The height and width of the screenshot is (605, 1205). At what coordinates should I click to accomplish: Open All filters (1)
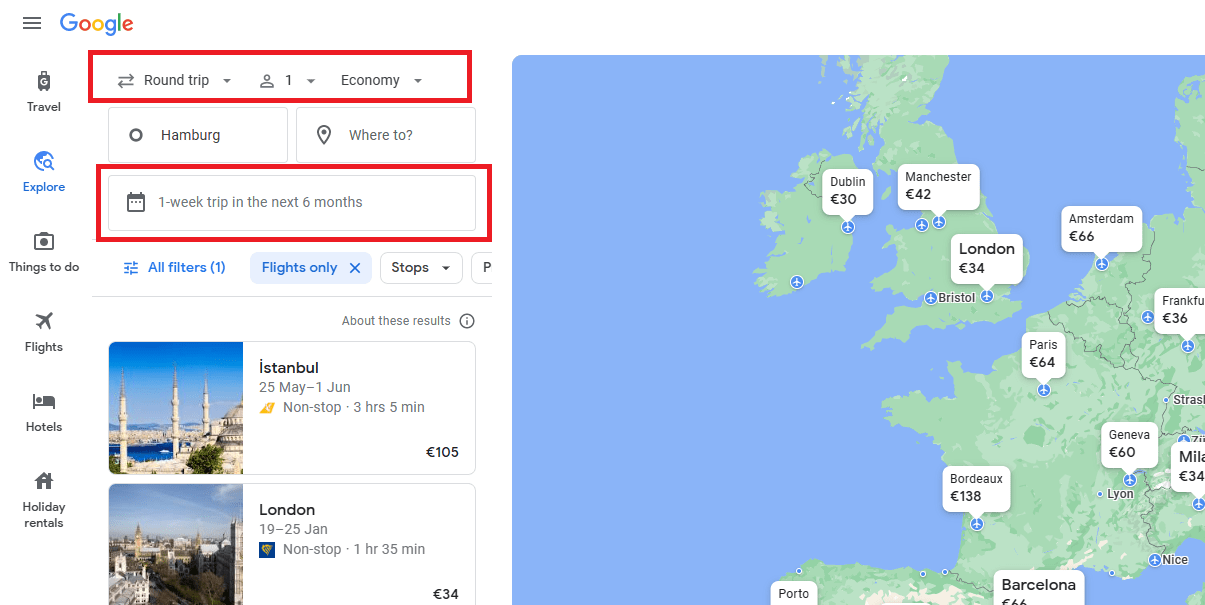(x=174, y=268)
